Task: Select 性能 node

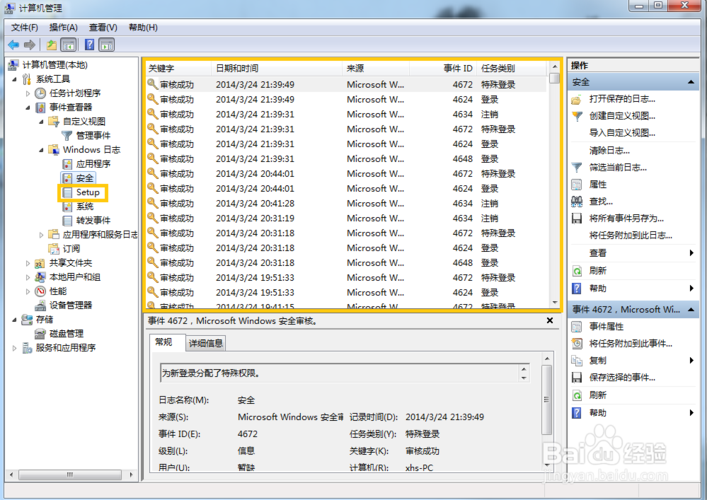Action: [58, 291]
